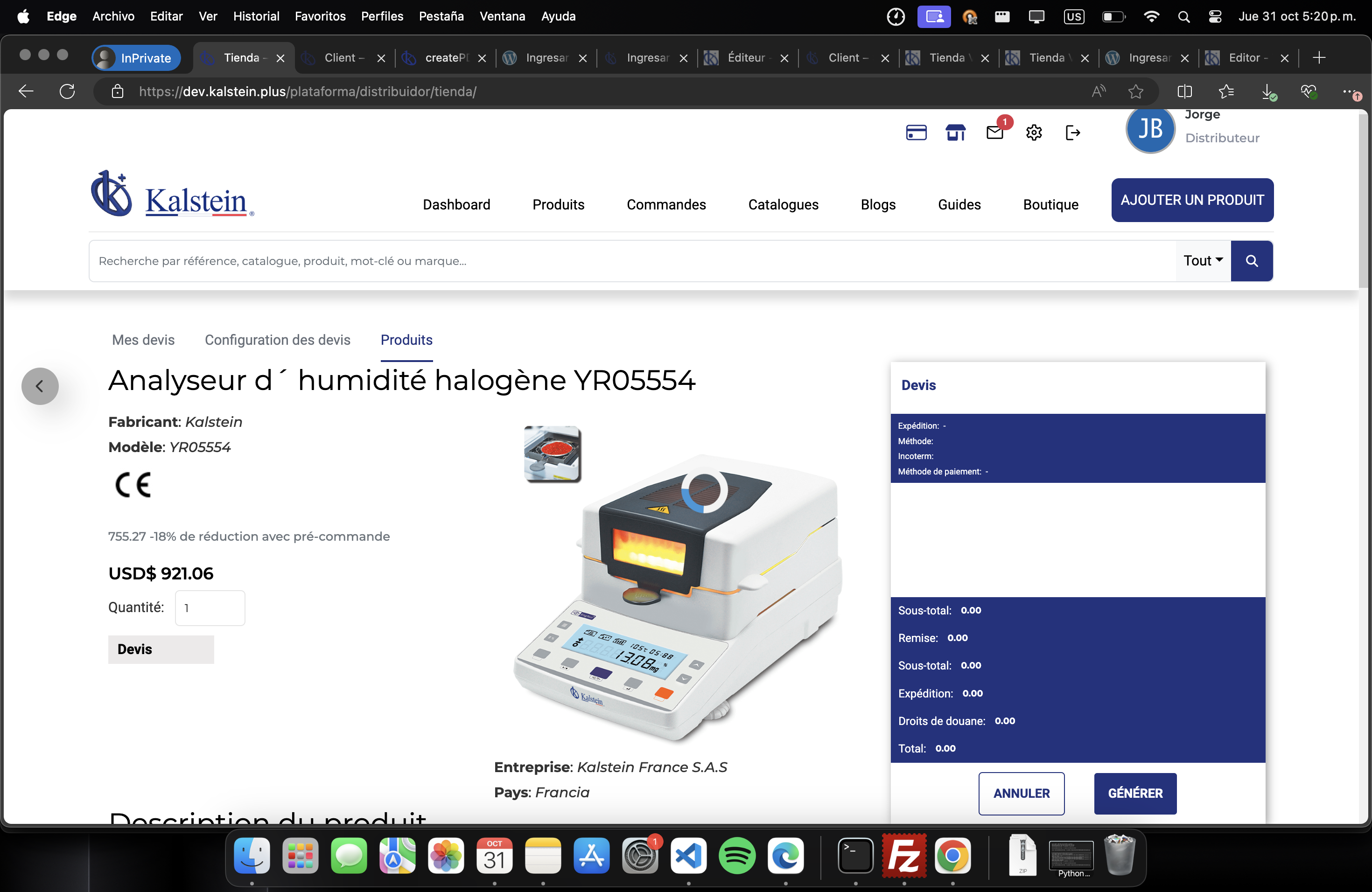This screenshot has height=892, width=1372.
Task: Open the mail inbox icon with notification
Action: [995, 132]
